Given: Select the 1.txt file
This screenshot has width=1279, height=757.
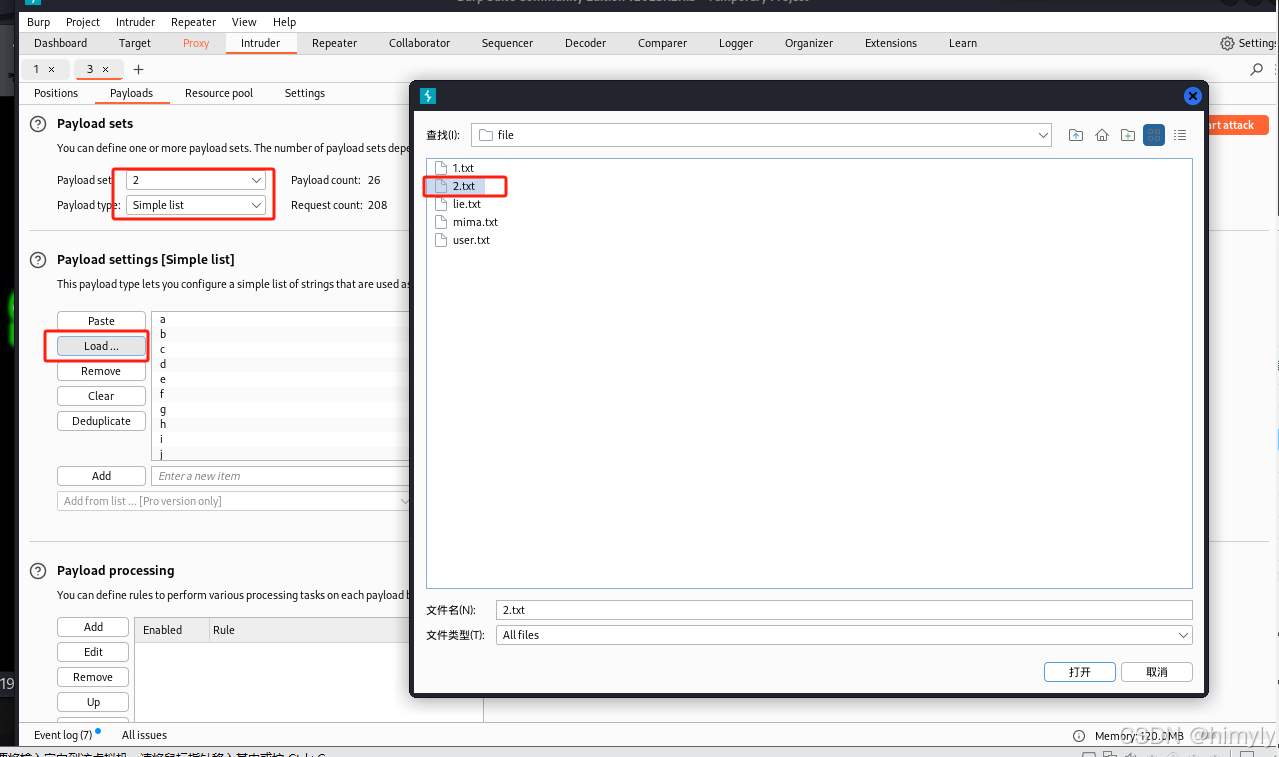Looking at the screenshot, I should pos(454,168).
